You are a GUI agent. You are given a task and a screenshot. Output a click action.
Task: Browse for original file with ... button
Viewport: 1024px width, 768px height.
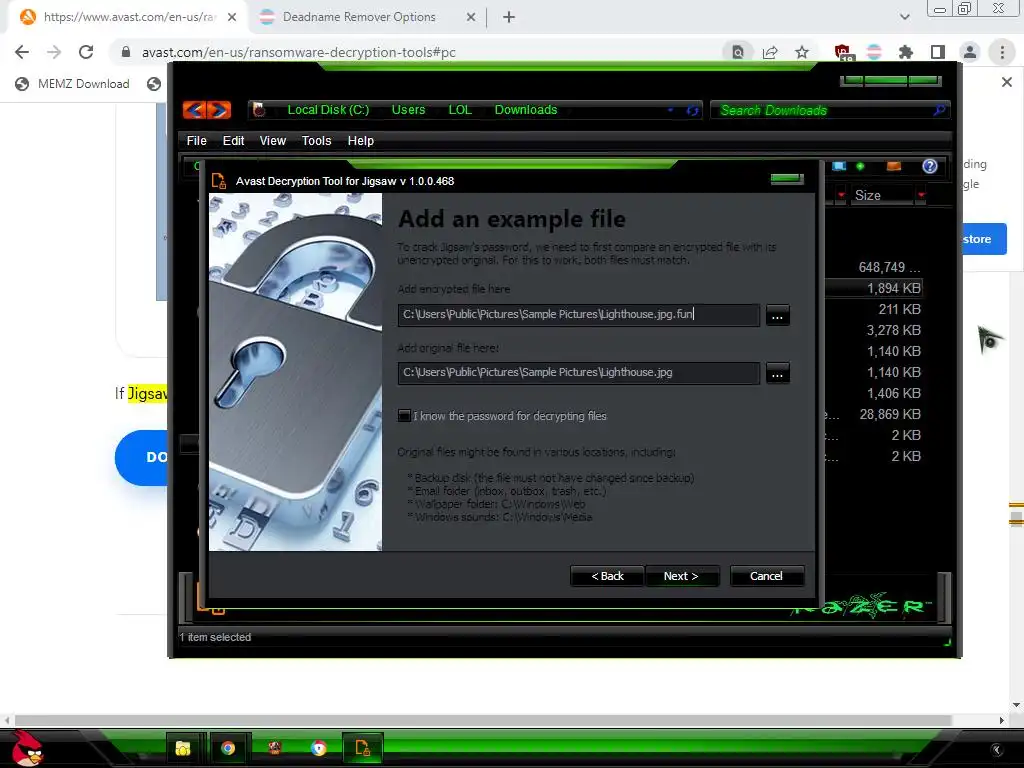pyautogui.click(x=777, y=373)
